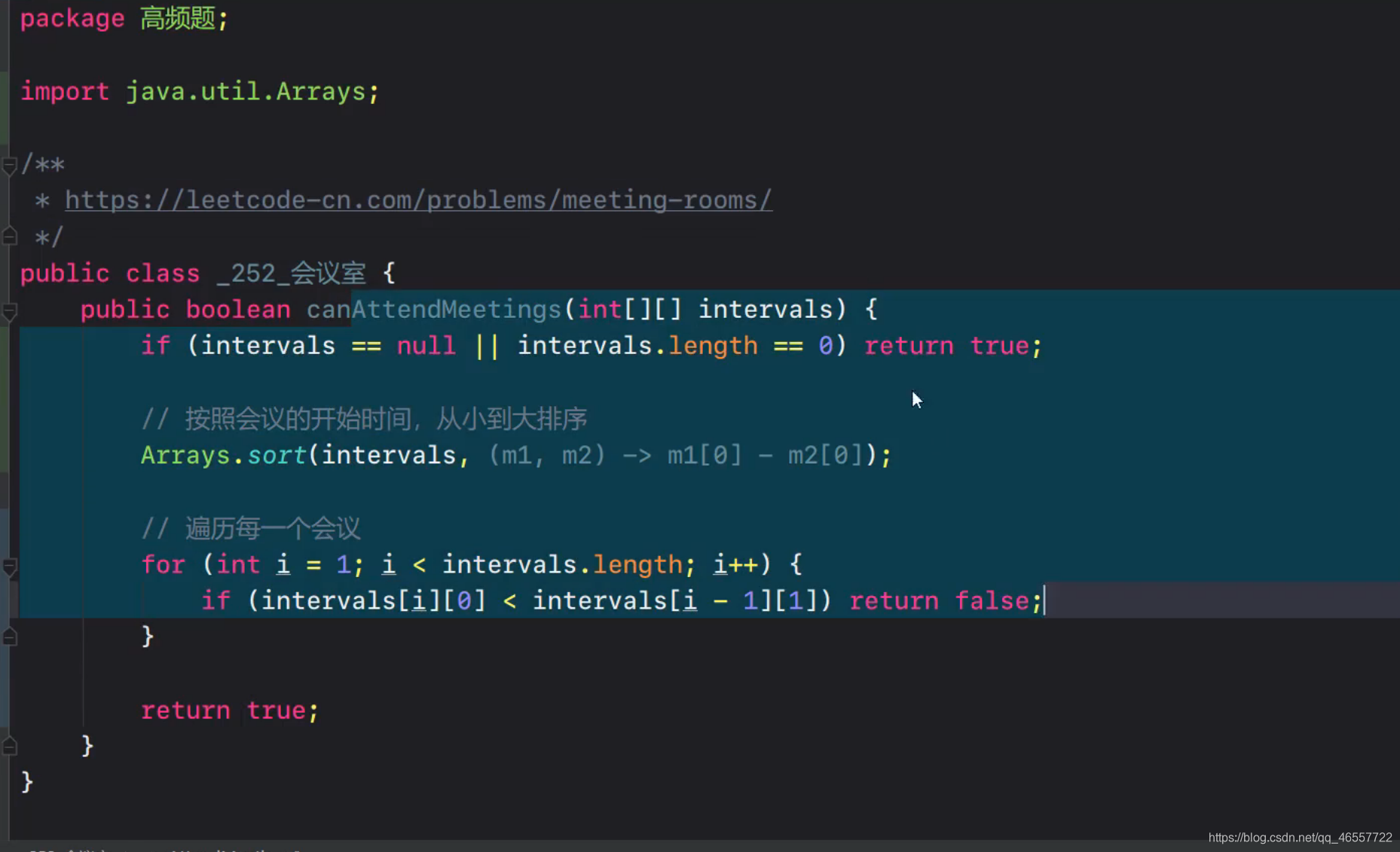Click the 'public class' keywords
Screen dimensions: 1400x852
(110, 273)
